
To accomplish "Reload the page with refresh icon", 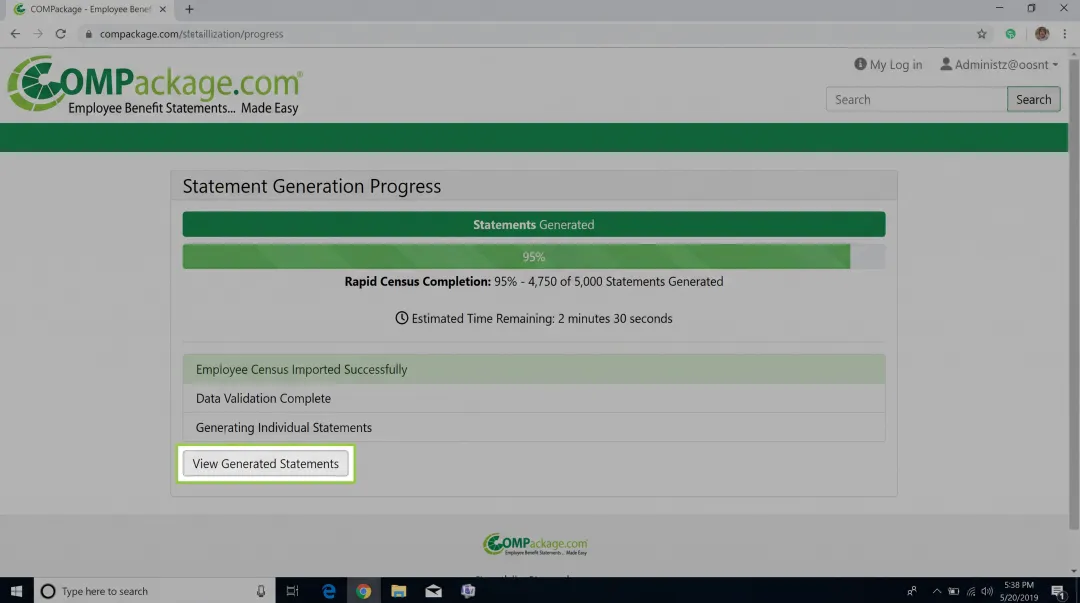I will click(x=61, y=34).
